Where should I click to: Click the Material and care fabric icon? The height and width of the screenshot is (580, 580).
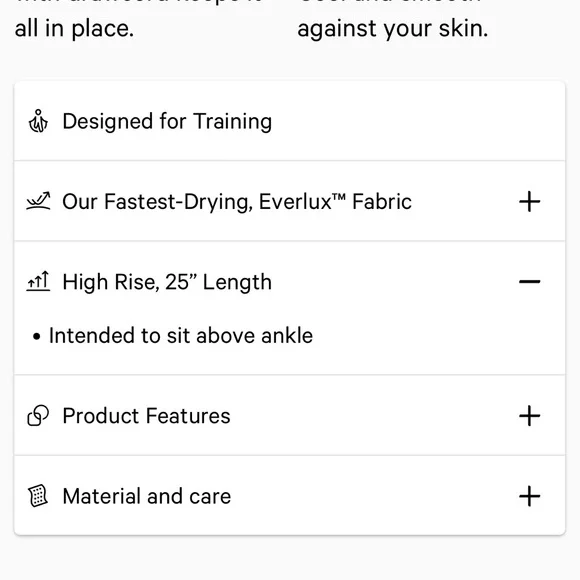tap(38, 496)
